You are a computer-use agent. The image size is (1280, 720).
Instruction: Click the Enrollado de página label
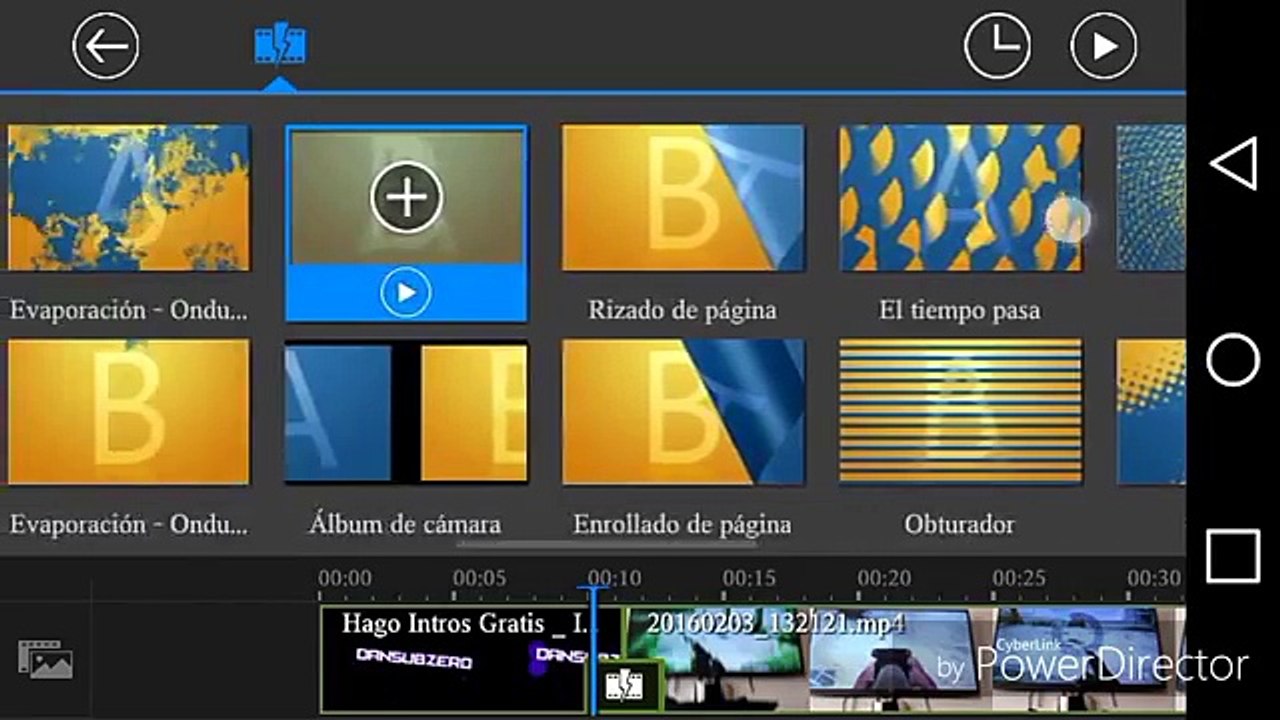point(682,524)
